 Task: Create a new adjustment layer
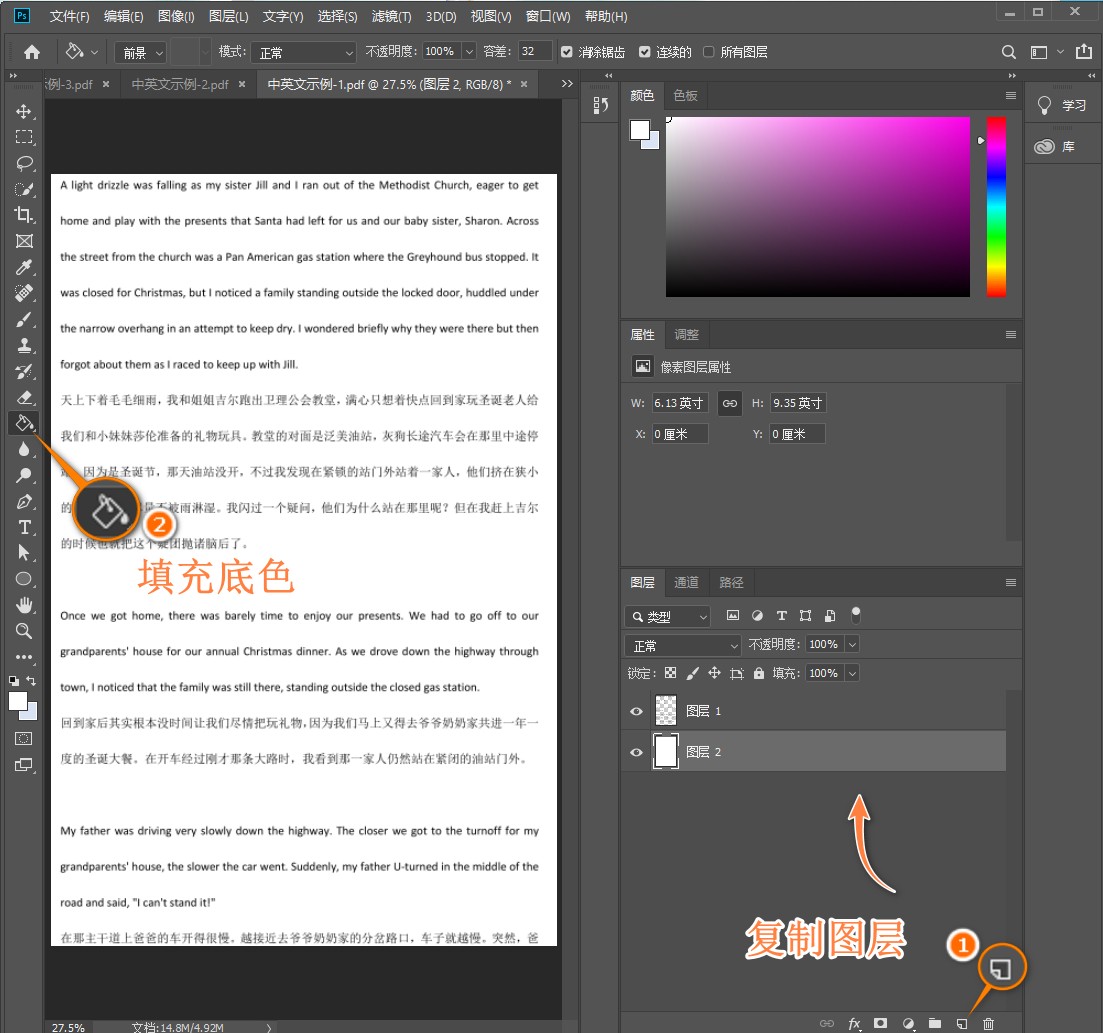click(x=908, y=1024)
